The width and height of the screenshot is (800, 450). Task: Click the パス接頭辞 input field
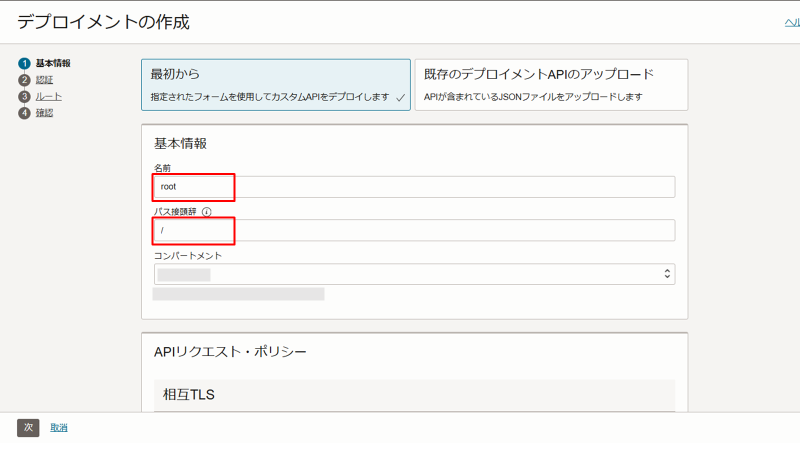point(414,230)
